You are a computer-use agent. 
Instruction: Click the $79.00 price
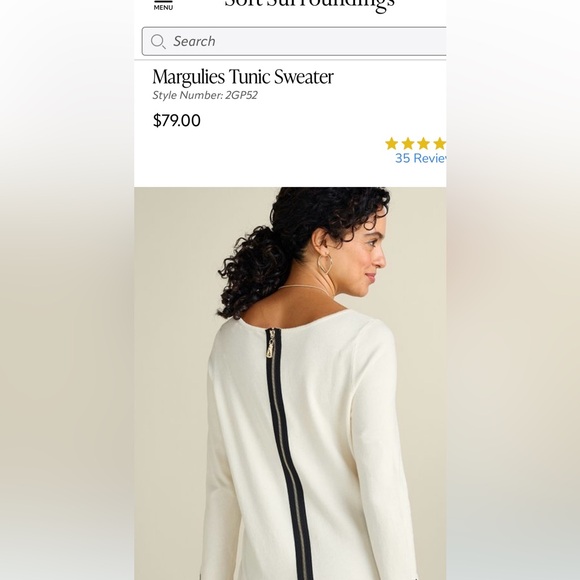pos(176,121)
